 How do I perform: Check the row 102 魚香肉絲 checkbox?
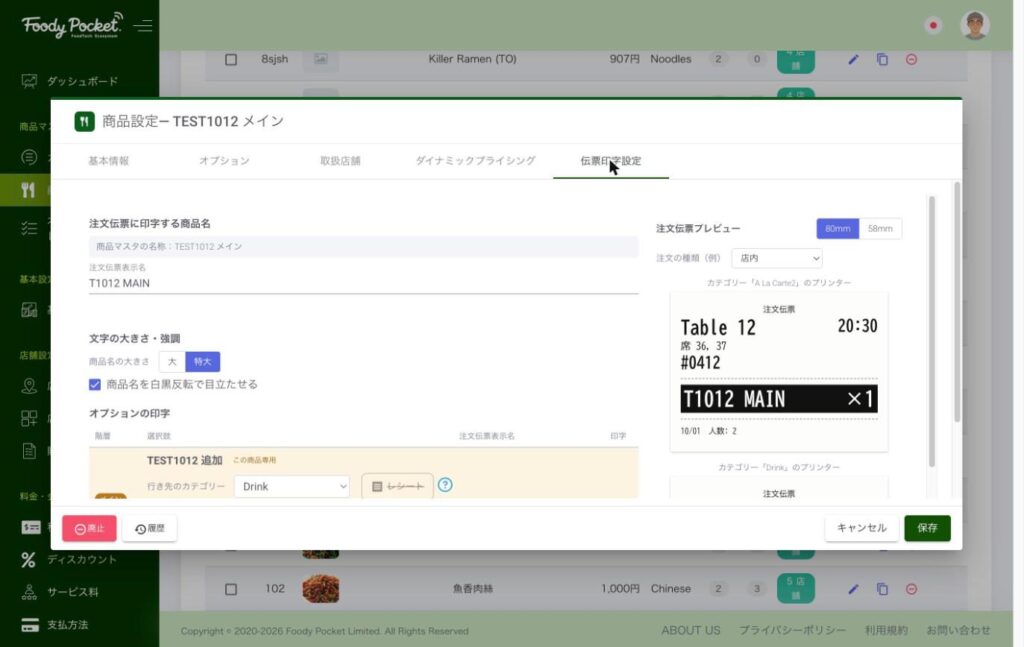231,589
